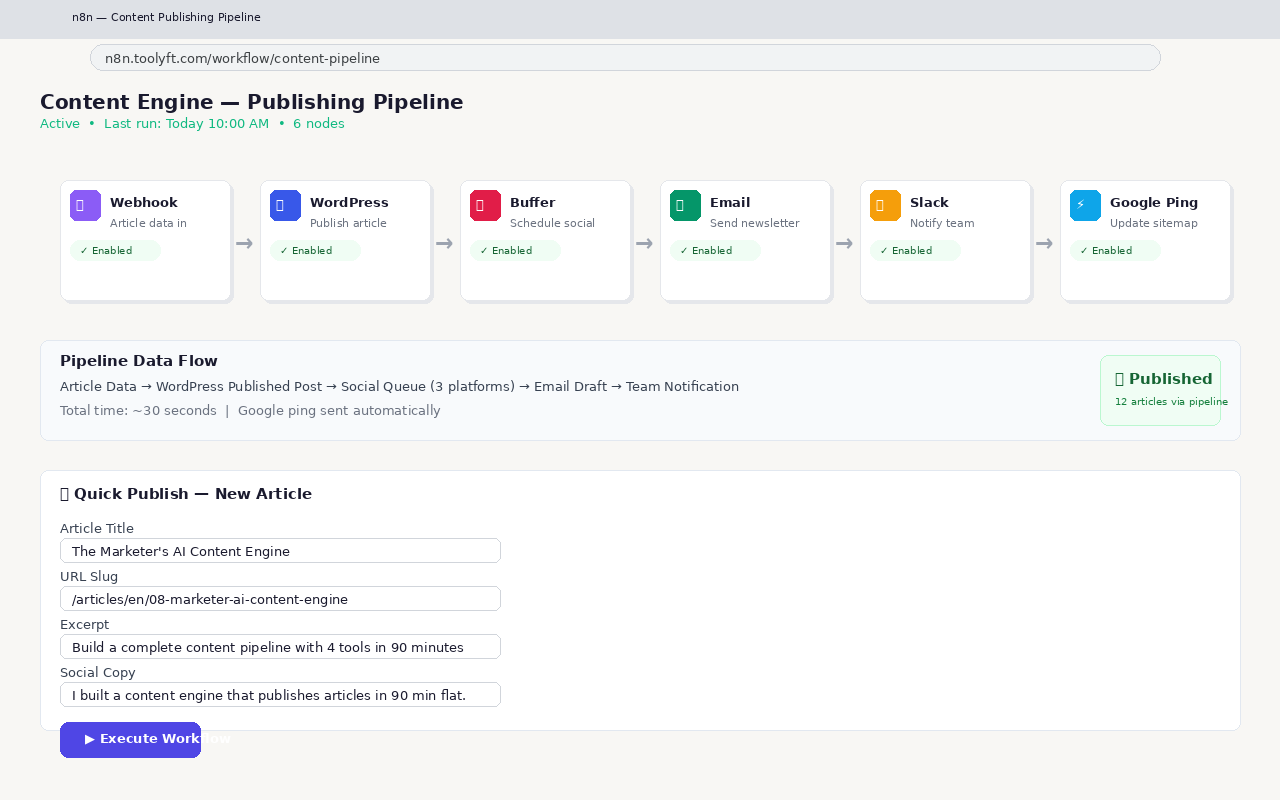Click the 'Schedule social' description
The width and height of the screenshot is (1280, 800).
[552, 224]
